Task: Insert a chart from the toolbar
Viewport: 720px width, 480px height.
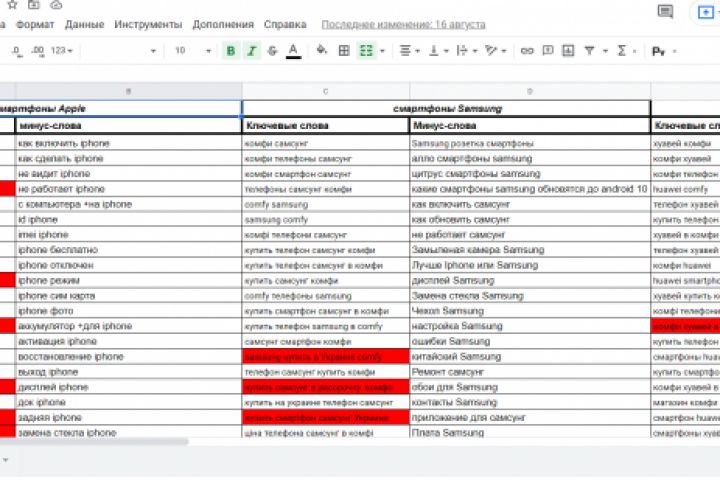Action: click(568, 51)
